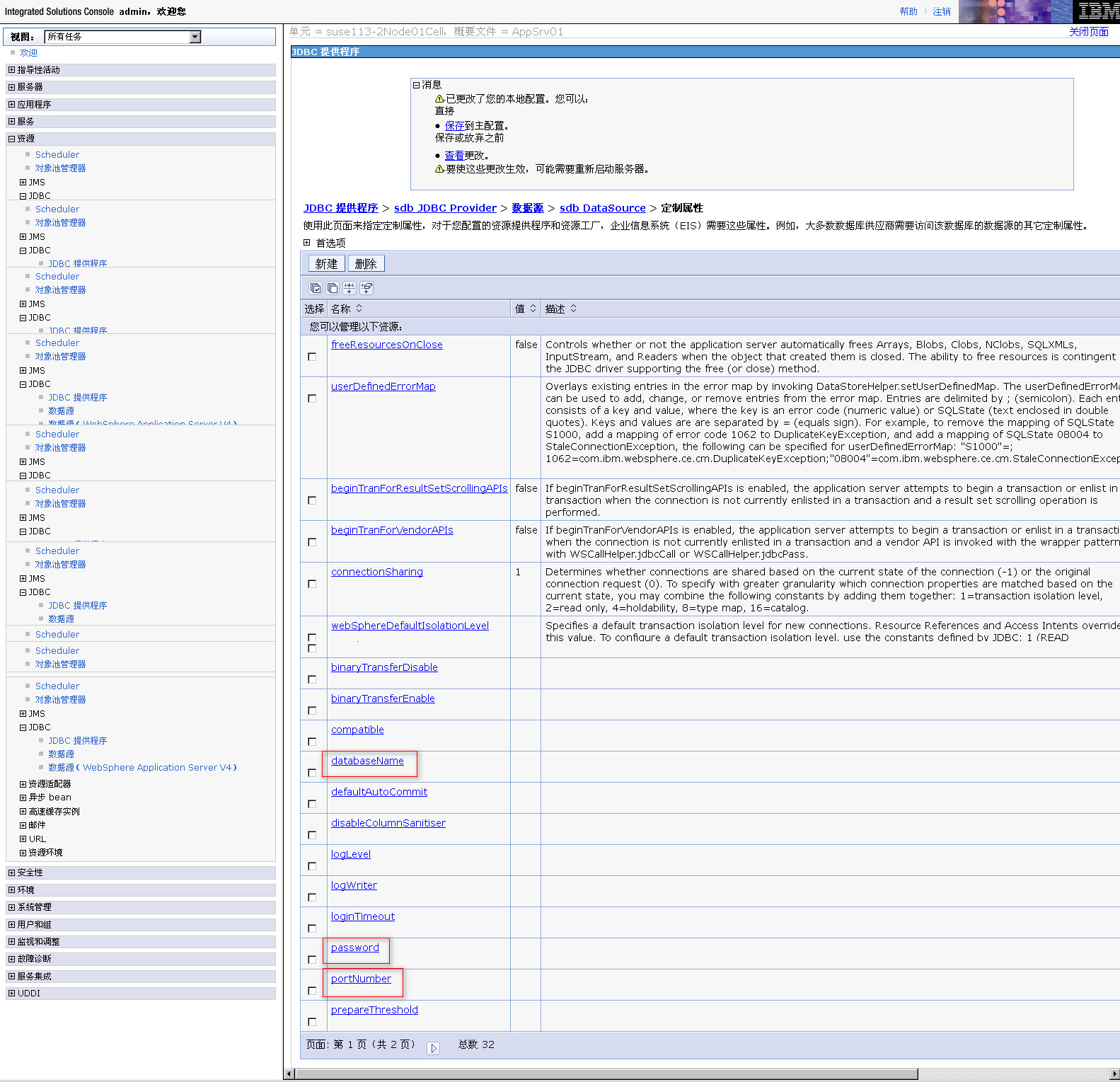Image resolution: width=1120 pixels, height=1082 pixels.
Task: Check the portNumber row checkbox
Action: [312, 991]
